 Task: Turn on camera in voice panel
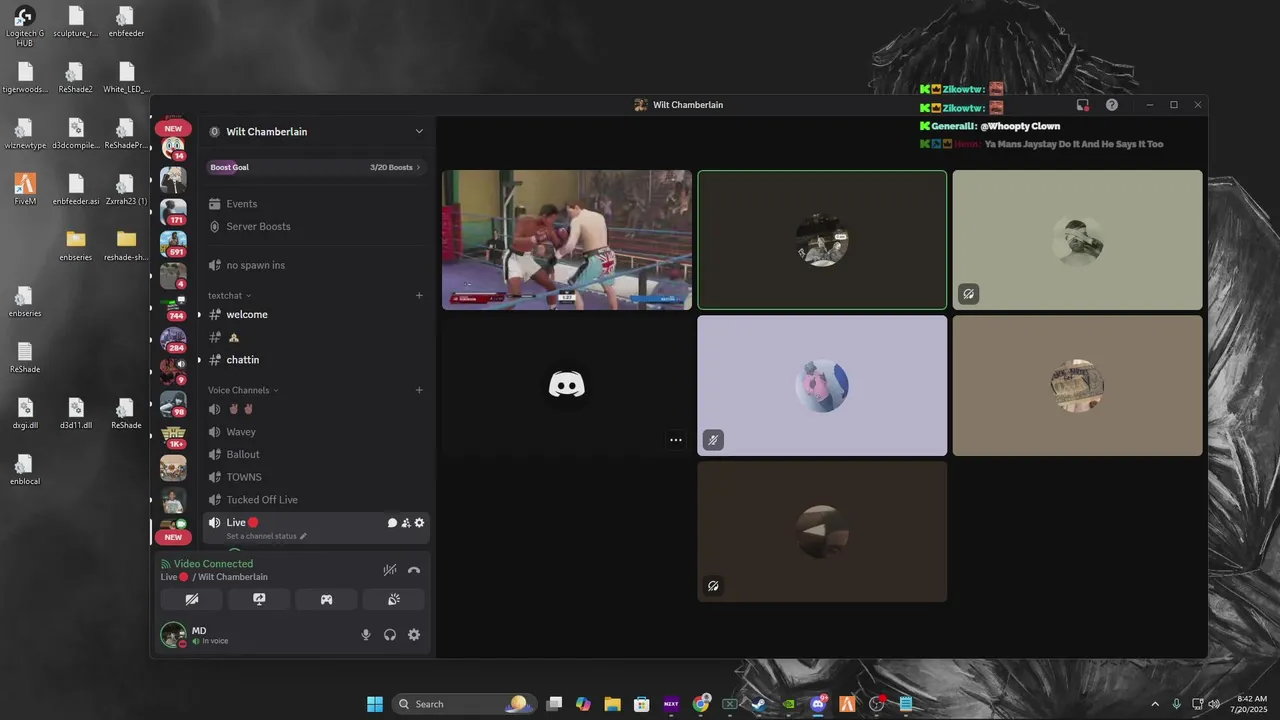[192, 599]
